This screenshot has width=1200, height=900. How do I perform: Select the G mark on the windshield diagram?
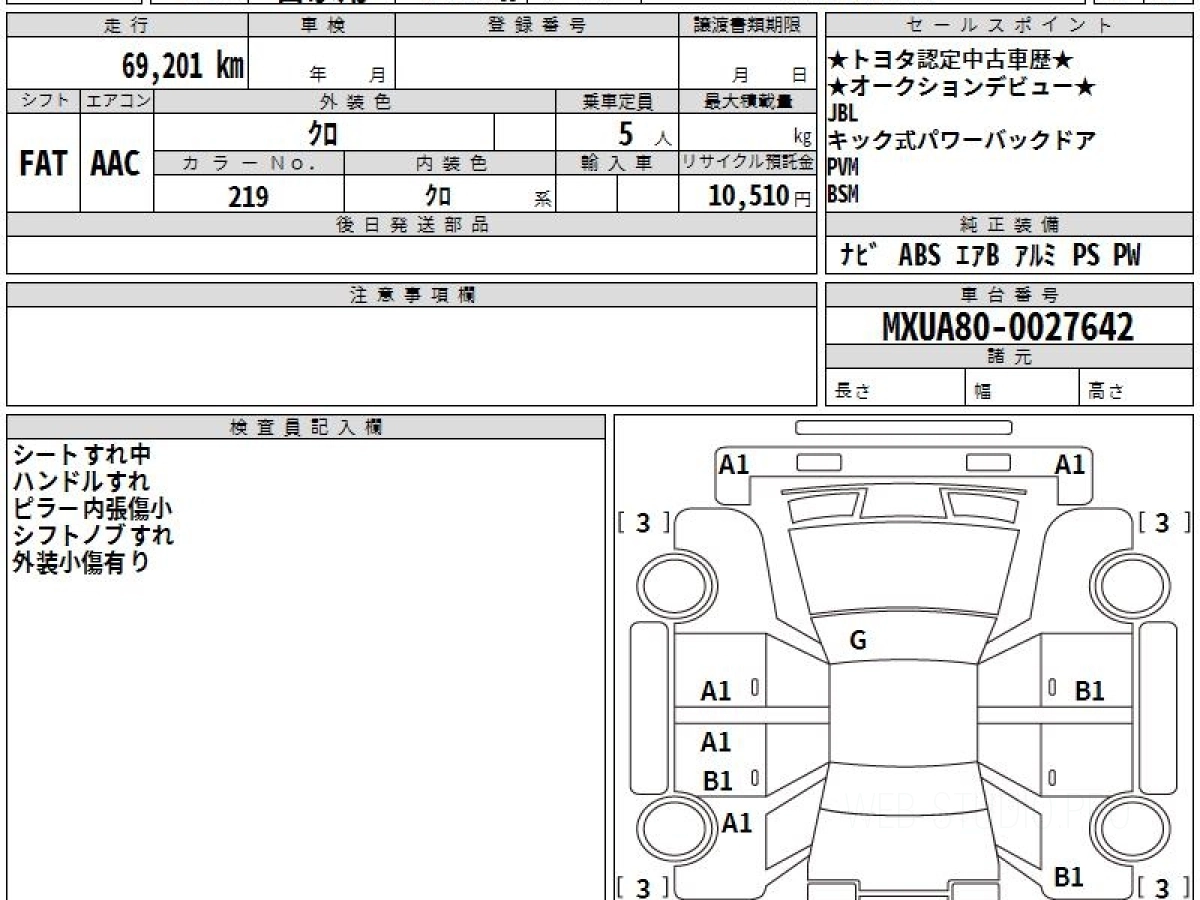click(x=858, y=642)
